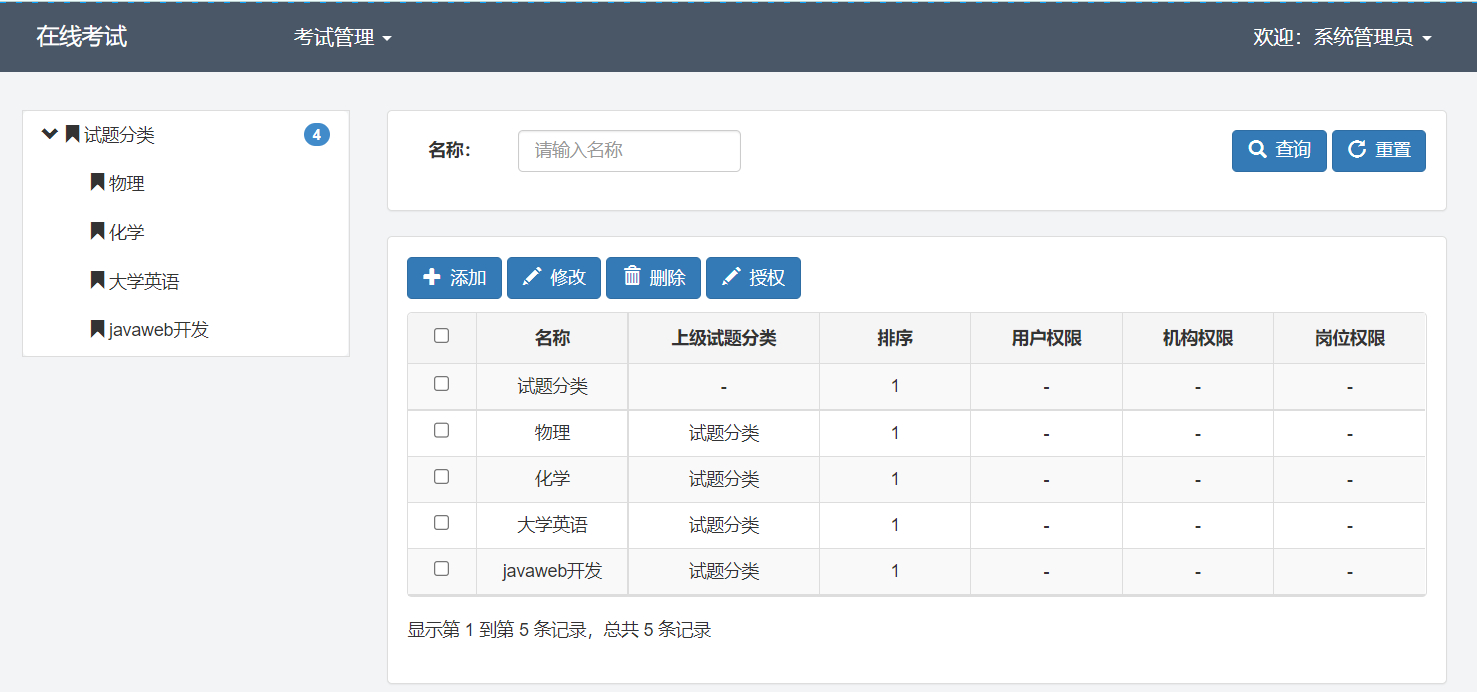Check the checkbox for the 物理 row
Screen dimensions: 1477x692
441,430
